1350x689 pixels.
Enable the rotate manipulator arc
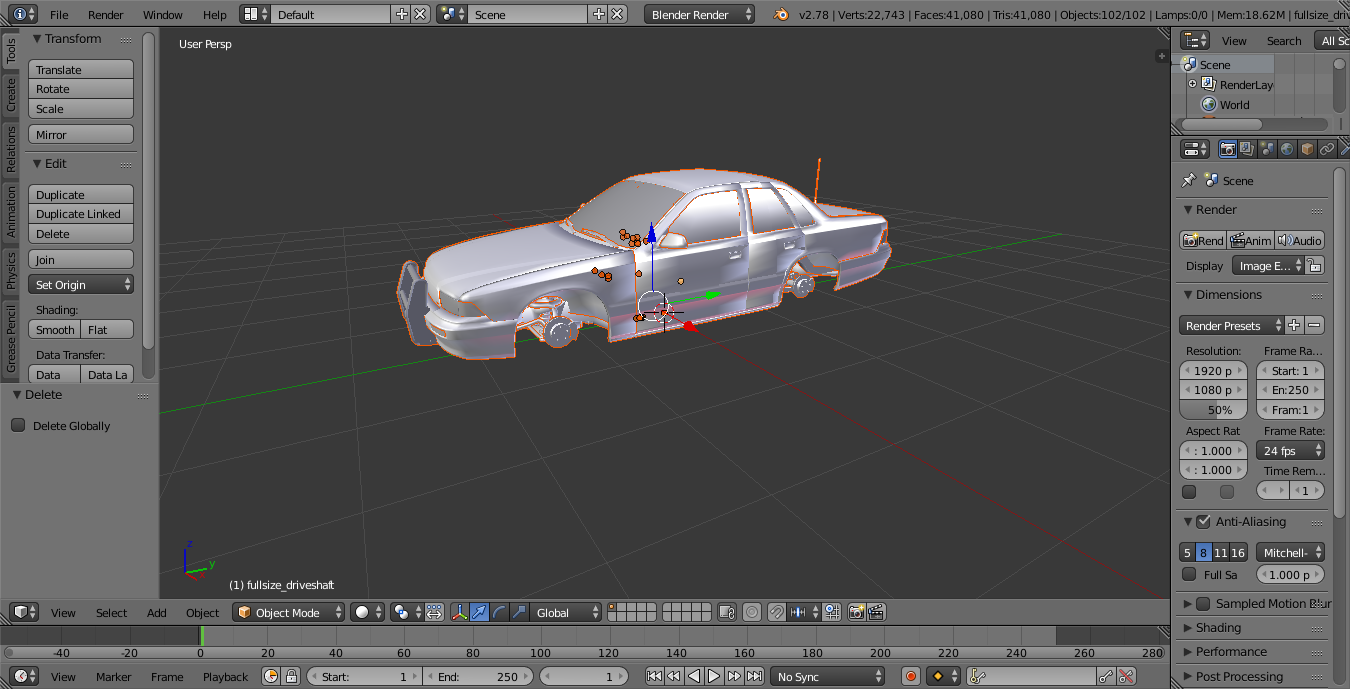click(499, 612)
